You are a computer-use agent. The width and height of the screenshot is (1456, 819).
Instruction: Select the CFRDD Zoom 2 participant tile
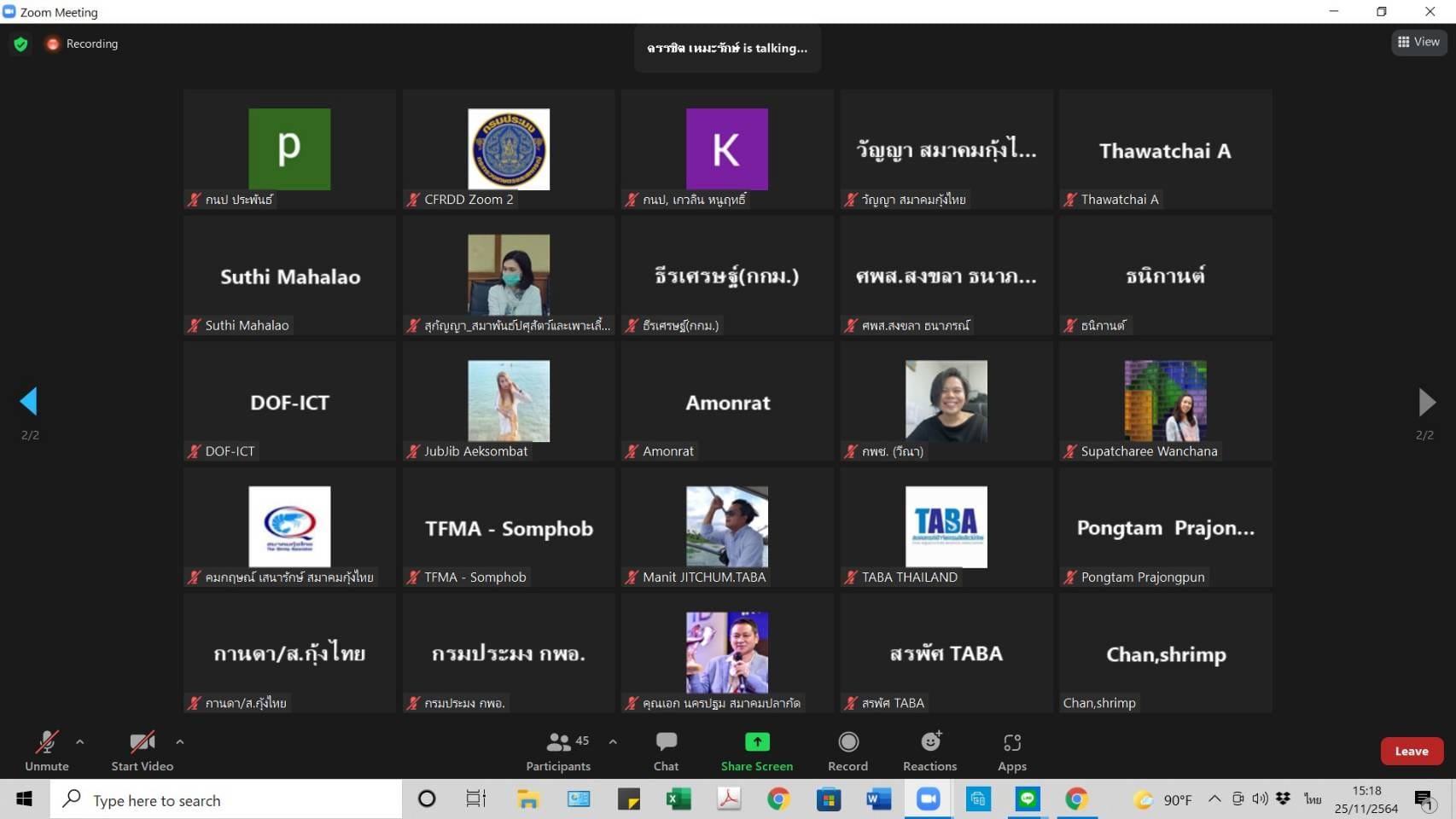509,149
